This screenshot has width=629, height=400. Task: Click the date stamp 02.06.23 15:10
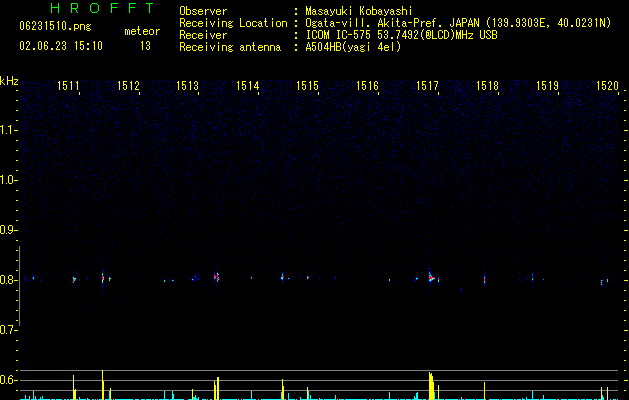pyautogui.click(x=61, y=46)
